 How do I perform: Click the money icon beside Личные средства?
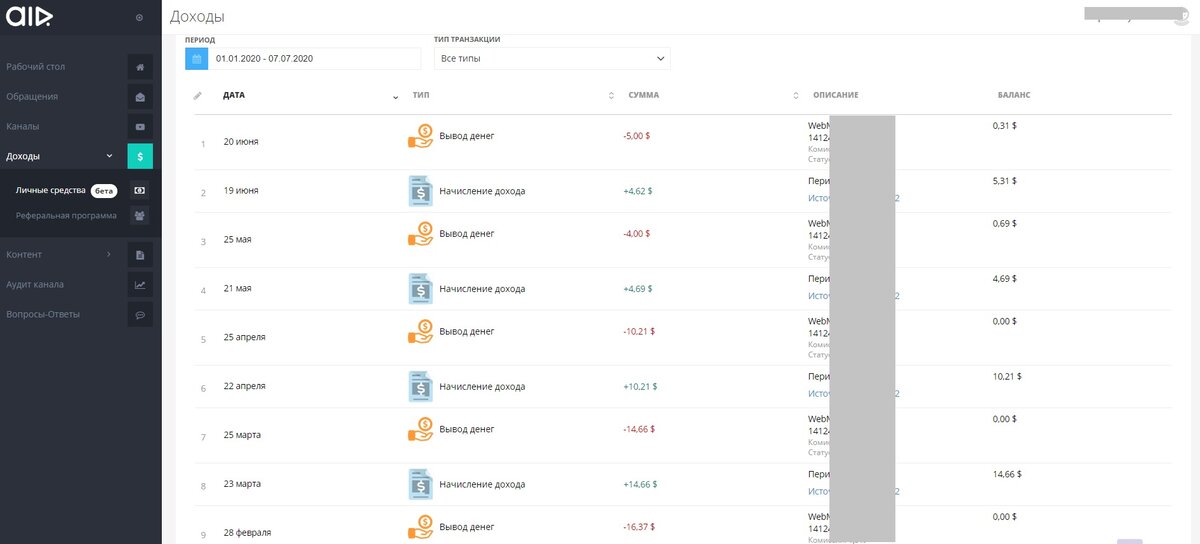[x=140, y=190]
